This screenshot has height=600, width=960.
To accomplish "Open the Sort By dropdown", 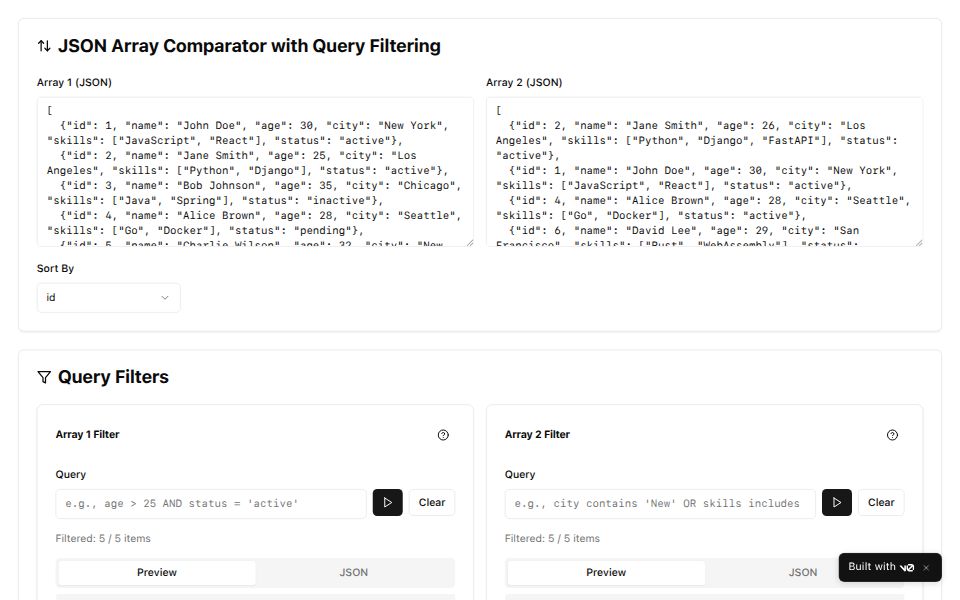I will point(108,297).
